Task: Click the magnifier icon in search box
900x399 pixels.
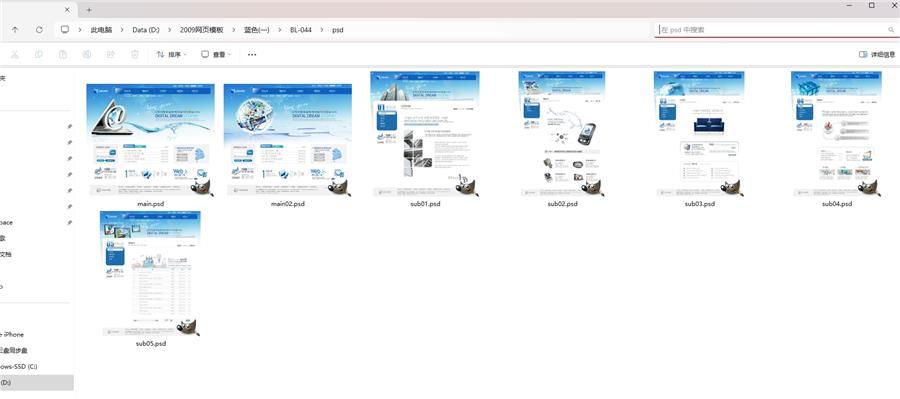Action: tap(891, 29)
